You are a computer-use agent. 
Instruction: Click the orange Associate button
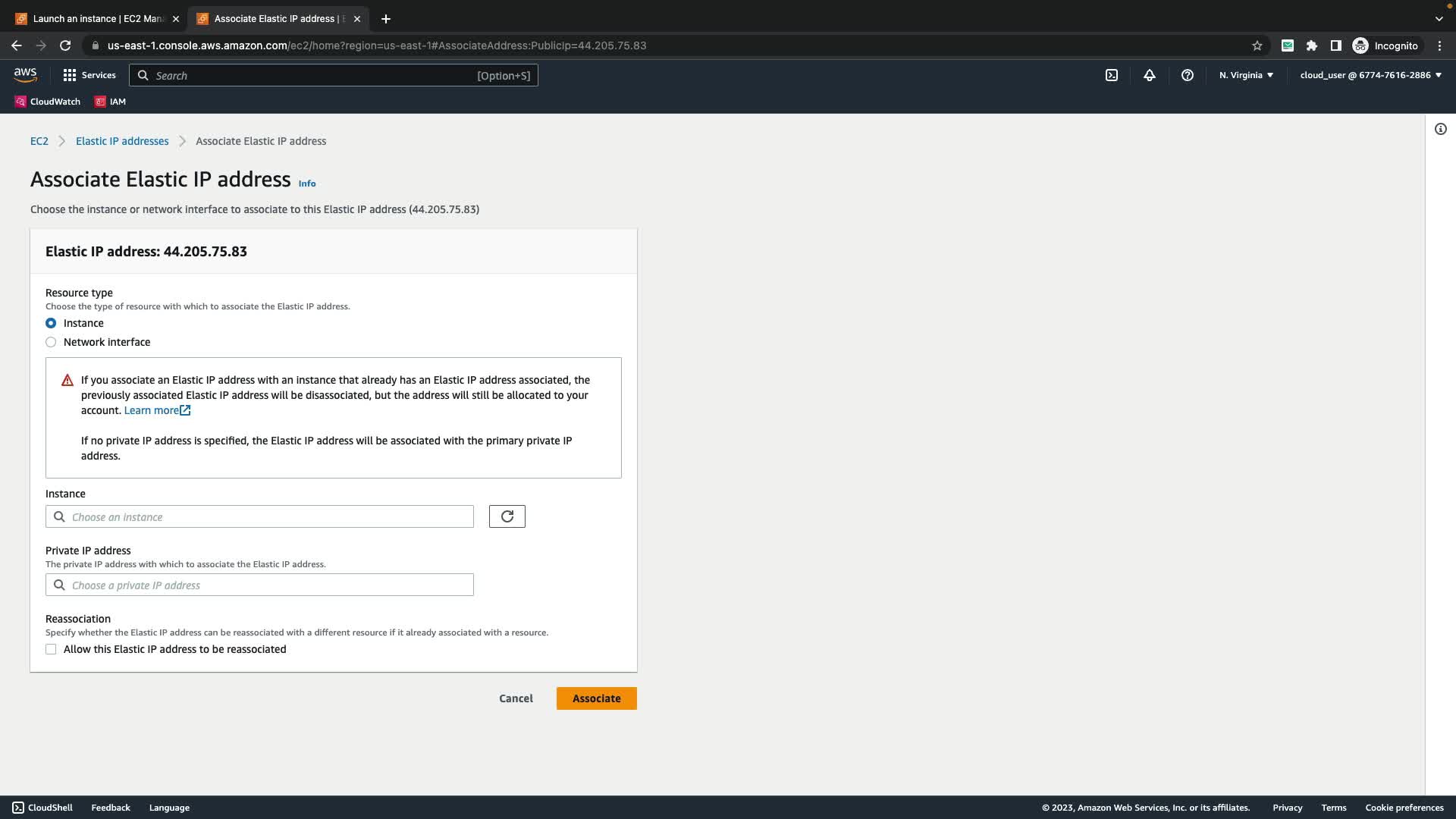pos(596,698)
